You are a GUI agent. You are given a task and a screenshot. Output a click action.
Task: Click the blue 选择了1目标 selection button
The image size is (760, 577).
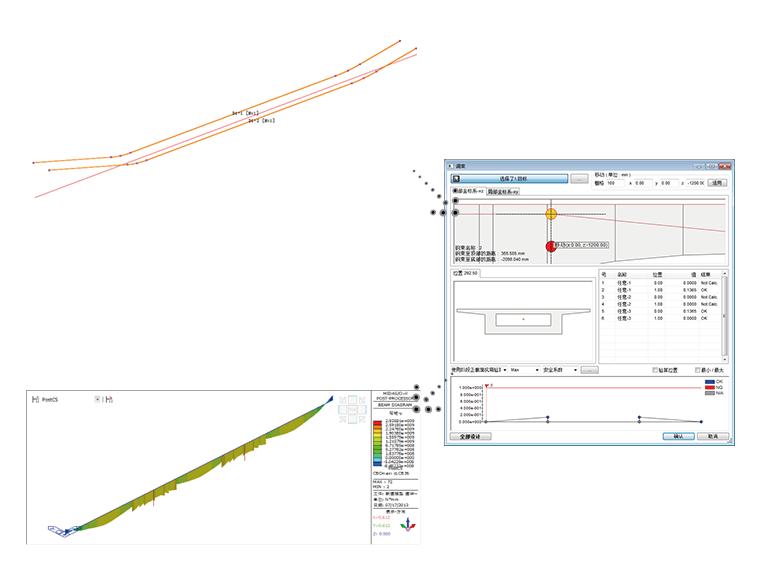509,179
